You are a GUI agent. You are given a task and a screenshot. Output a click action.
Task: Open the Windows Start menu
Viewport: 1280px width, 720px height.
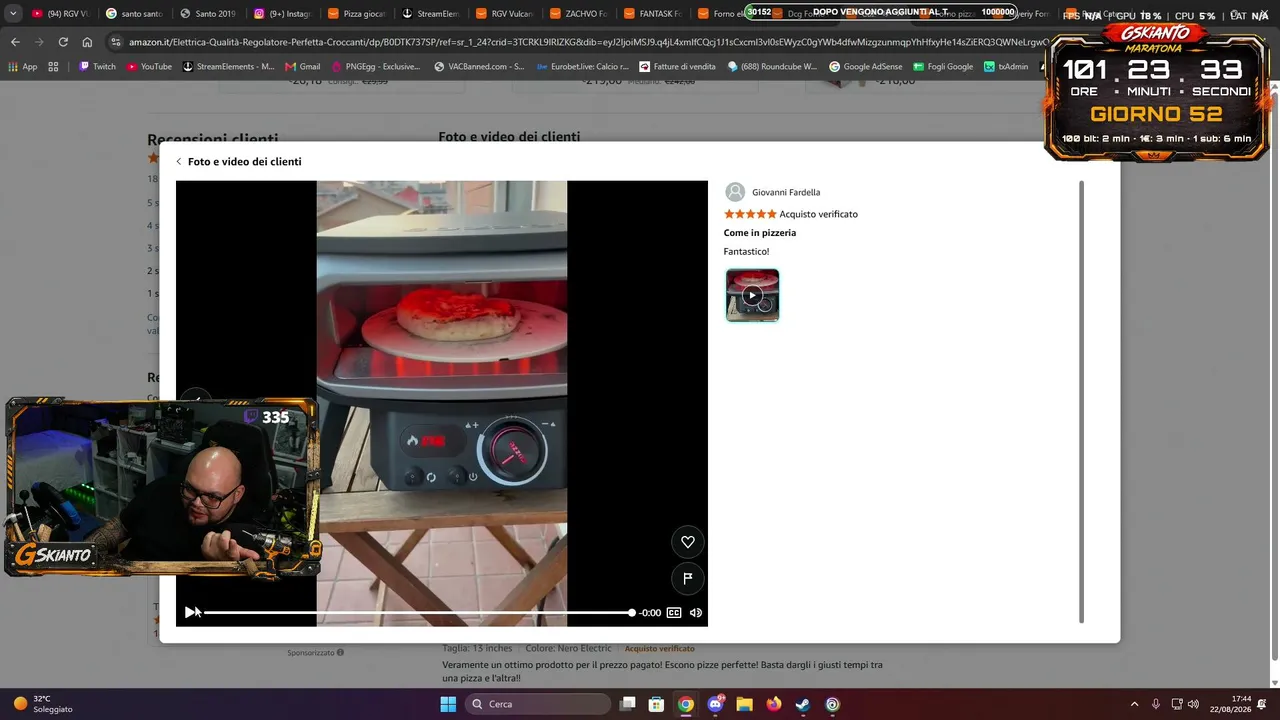pyautogui.click(x=448, y=704)
